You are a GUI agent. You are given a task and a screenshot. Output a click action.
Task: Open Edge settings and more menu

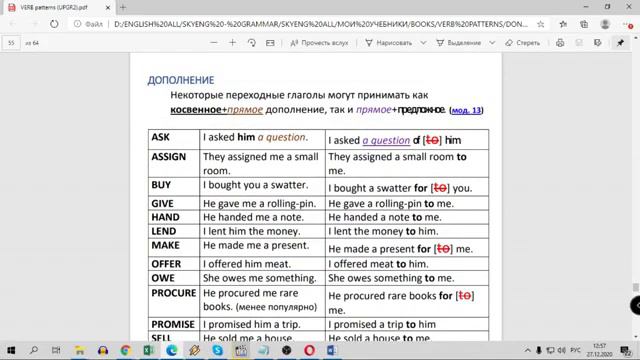click(x=627, y=24)
